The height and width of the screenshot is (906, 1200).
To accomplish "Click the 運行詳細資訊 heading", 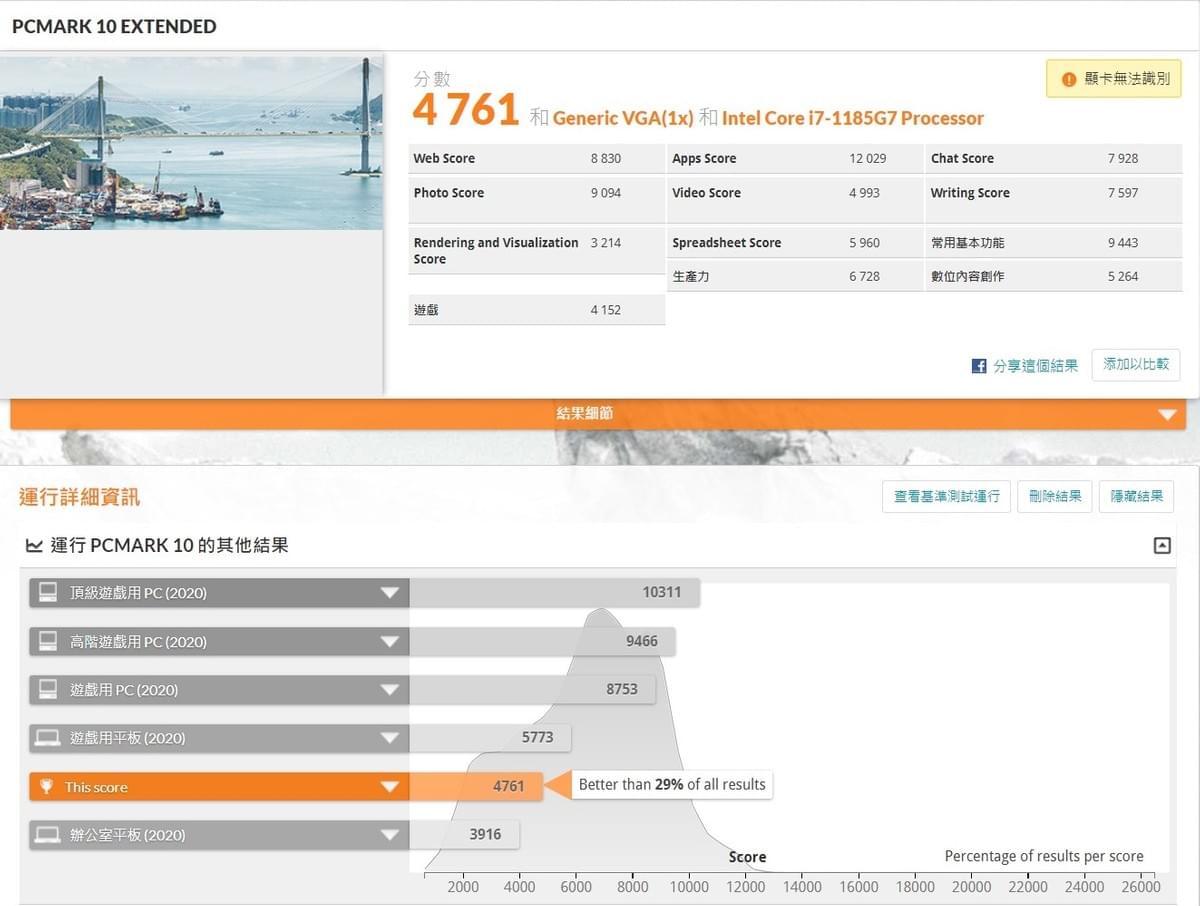I will click(x=80, y=497).
